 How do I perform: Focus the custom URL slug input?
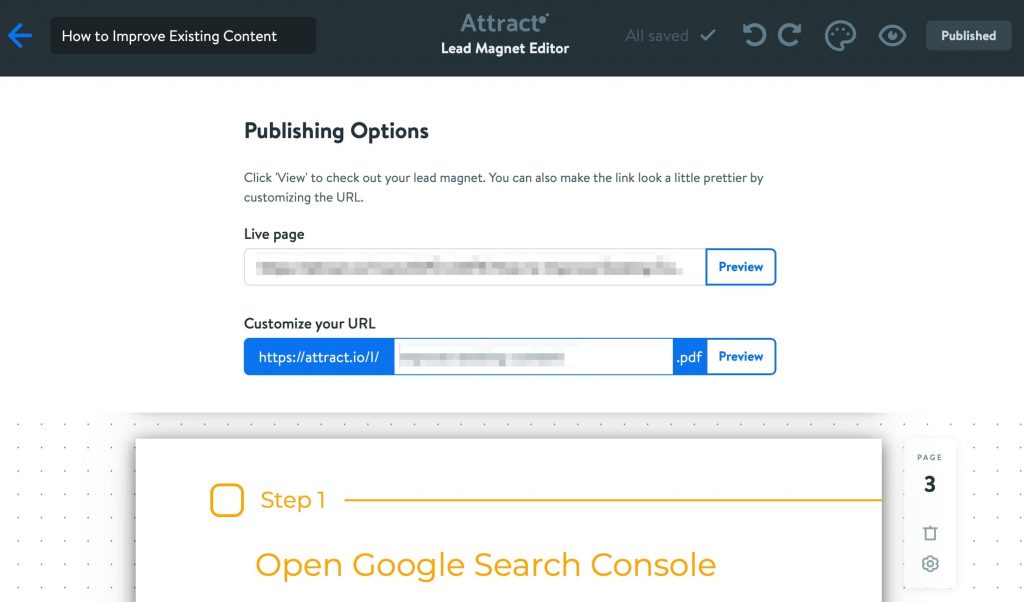[533, 356]
